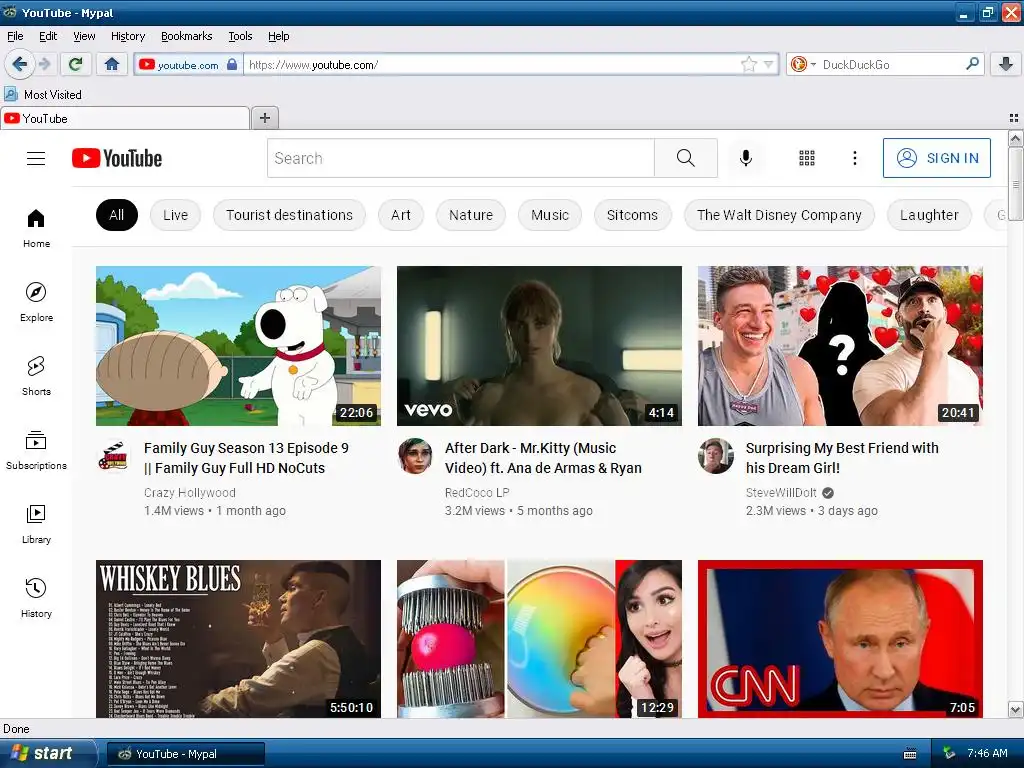The height and width of the screenshot is (768, 1024).
Task: Click the taskbar clock showing 7:46 AM
Action: coord(987,753)
